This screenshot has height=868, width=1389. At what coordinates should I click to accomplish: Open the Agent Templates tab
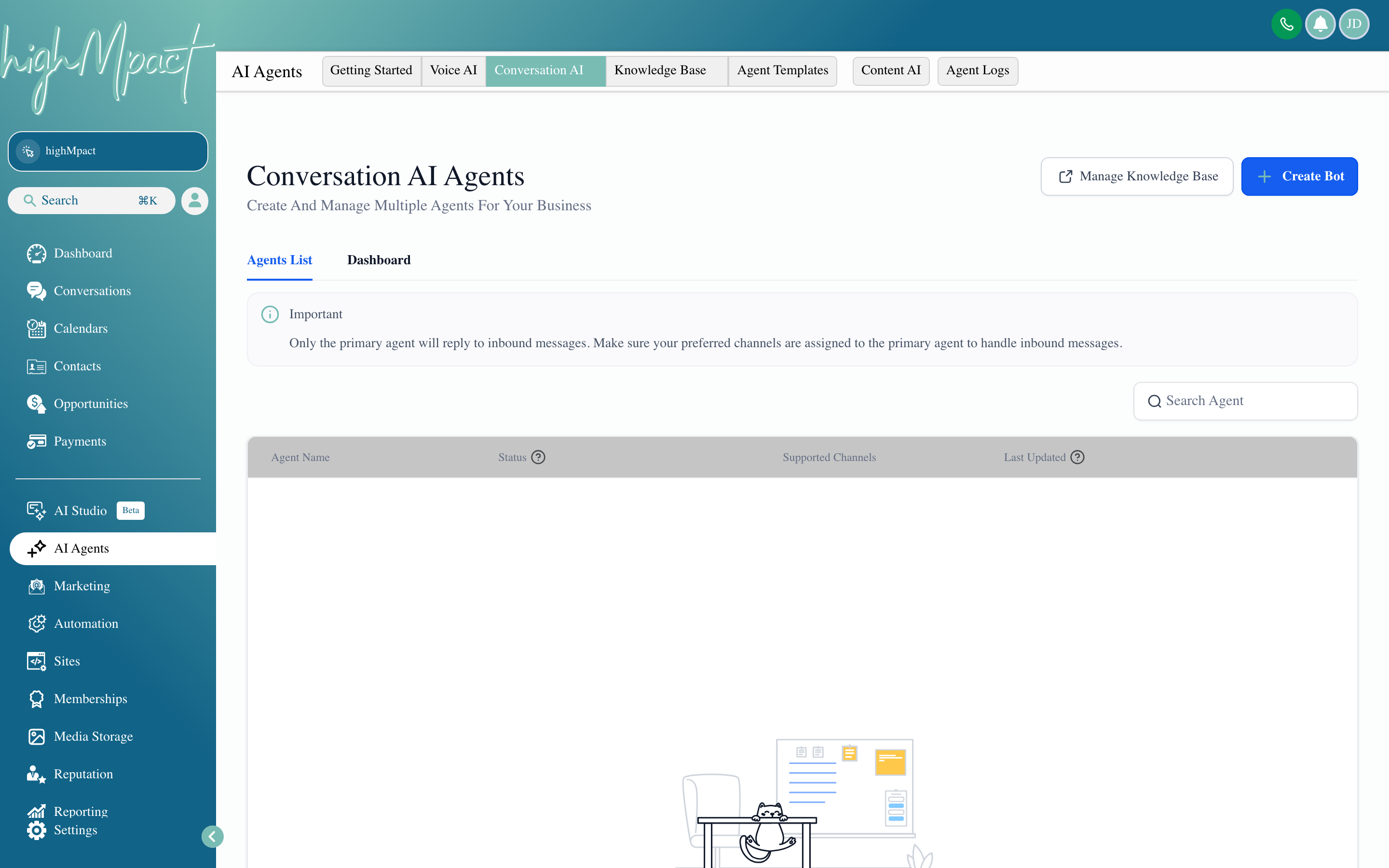pos(782,70)
